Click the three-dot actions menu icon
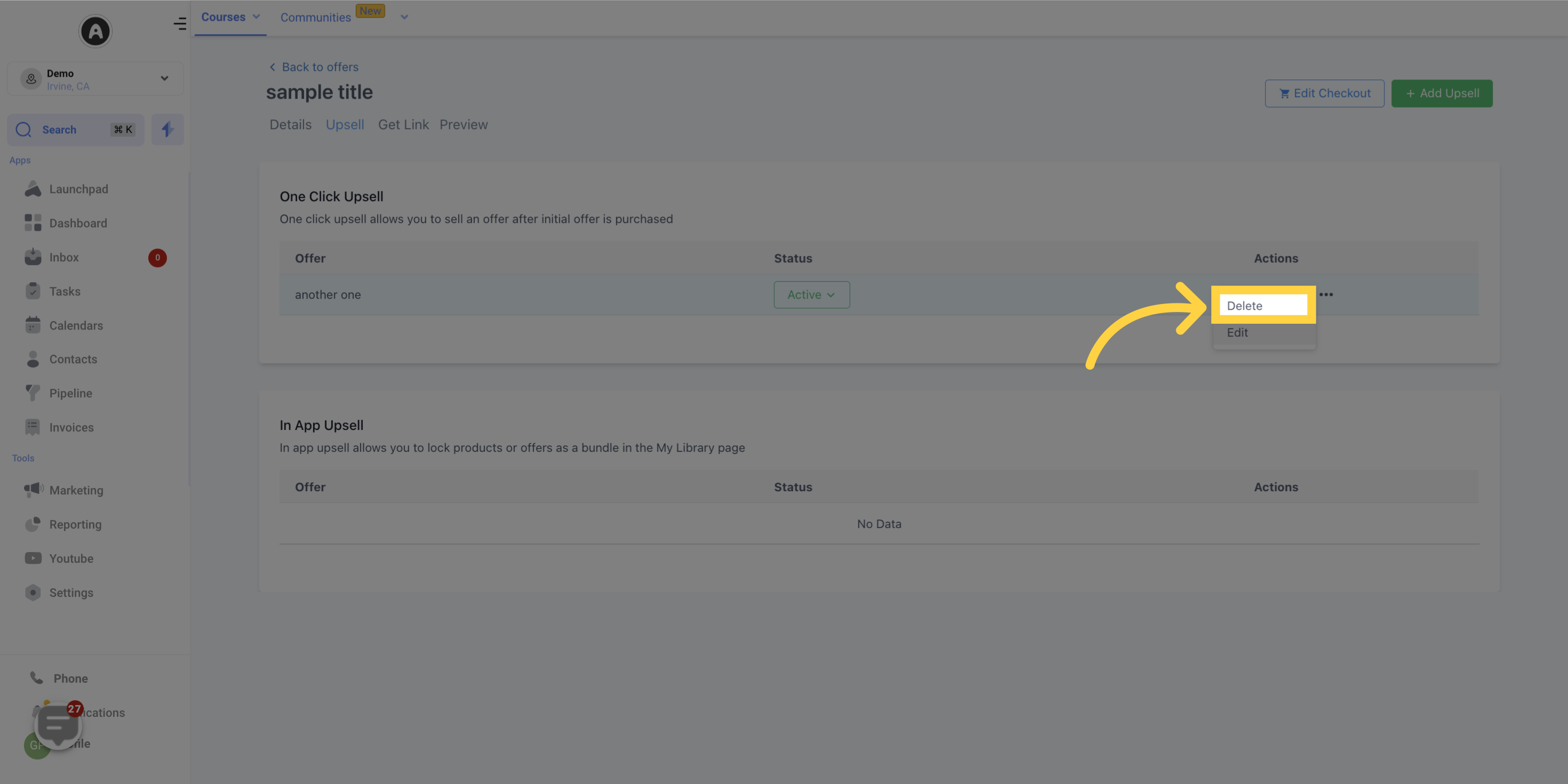 pos(1326,294)
